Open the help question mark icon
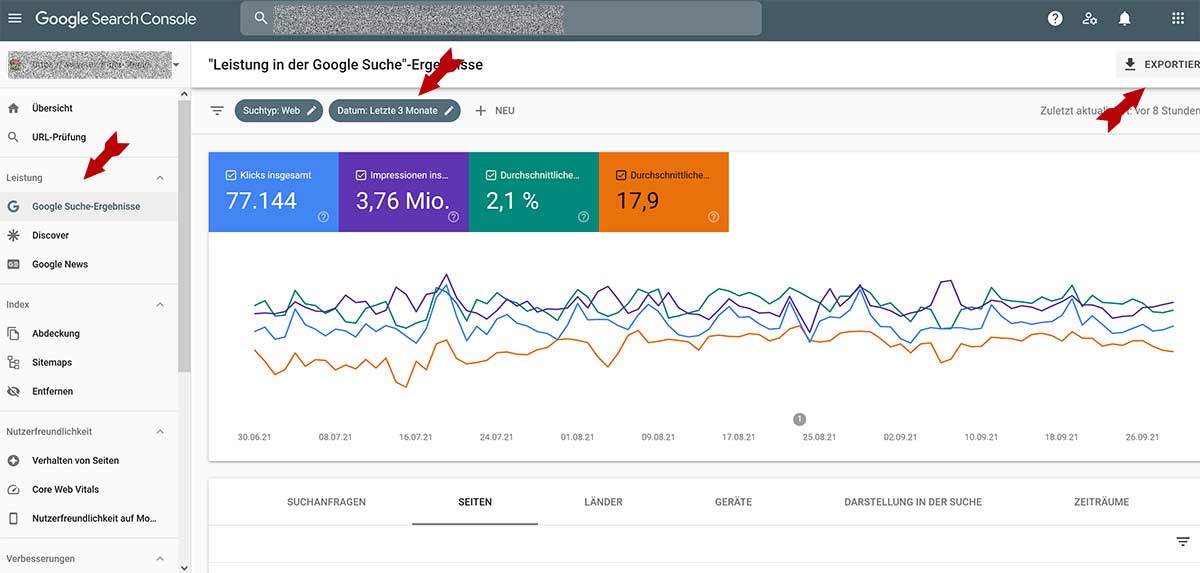The width and height of the screenshot is (1200, 573). click(x=1055, y=18)
